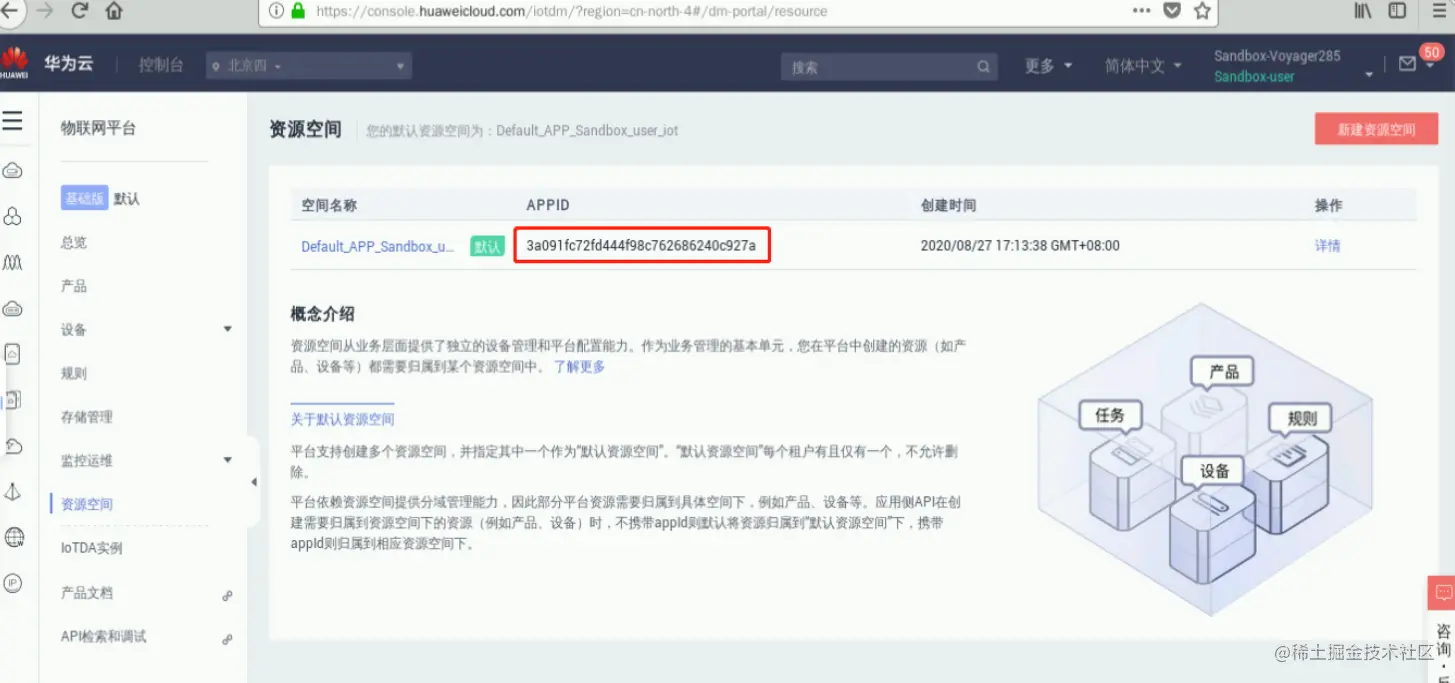Open address bar page actions ellipsis

(x=1141, y=11)
